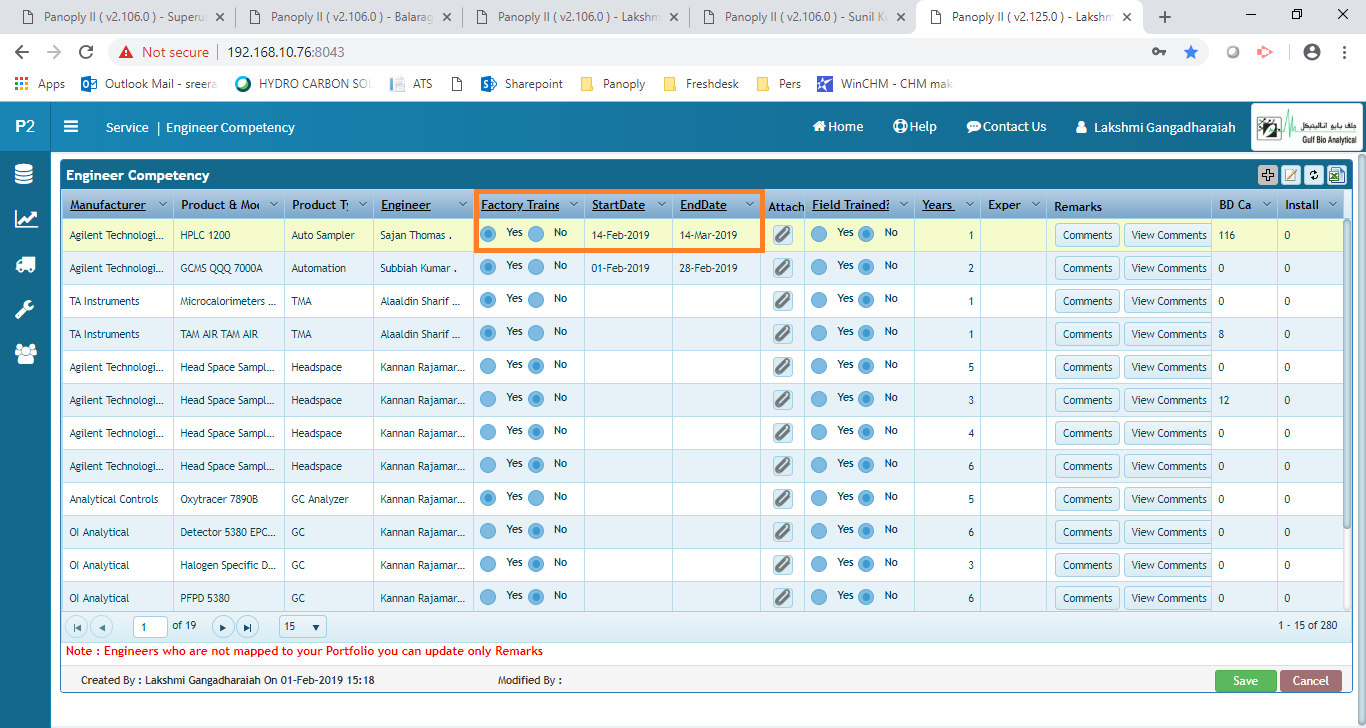Bookmark page with the star icon
The height and width of the screenshot is (728, 1366).
1191,52
